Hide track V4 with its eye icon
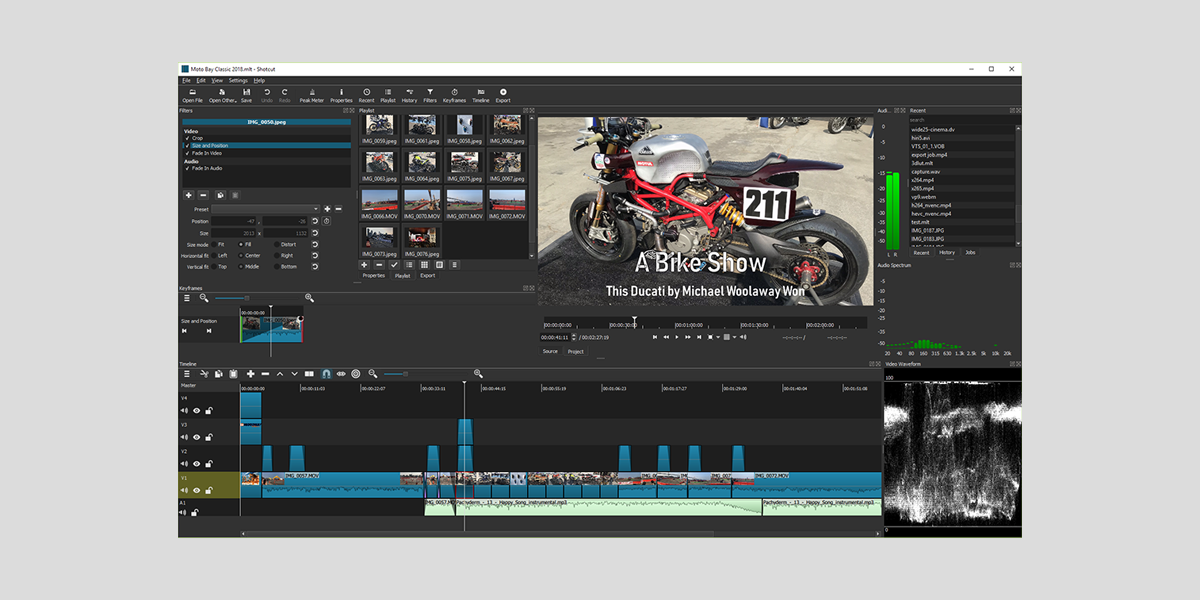 tap(196, 410)
